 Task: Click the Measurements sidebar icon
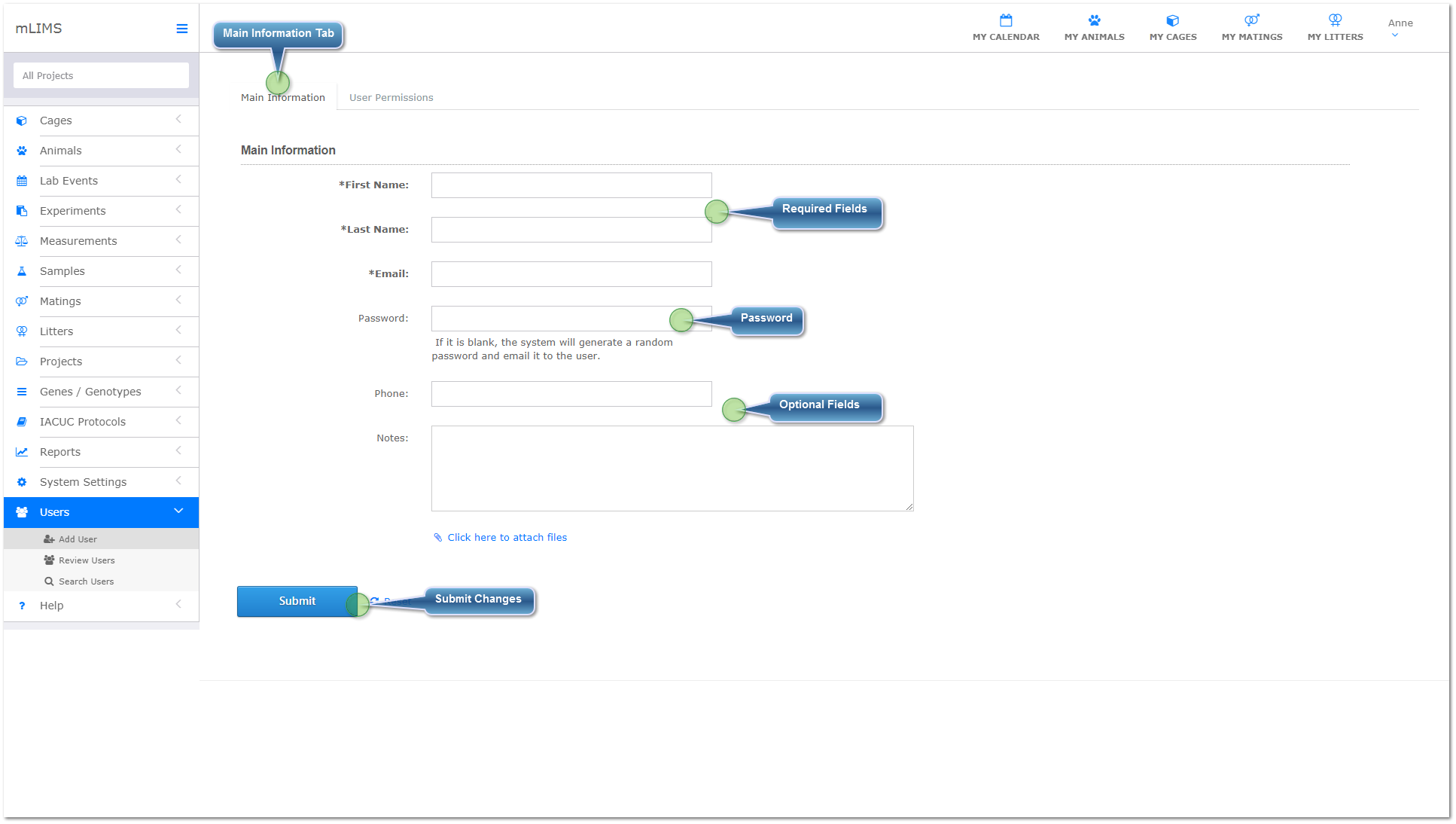[21, 241]
